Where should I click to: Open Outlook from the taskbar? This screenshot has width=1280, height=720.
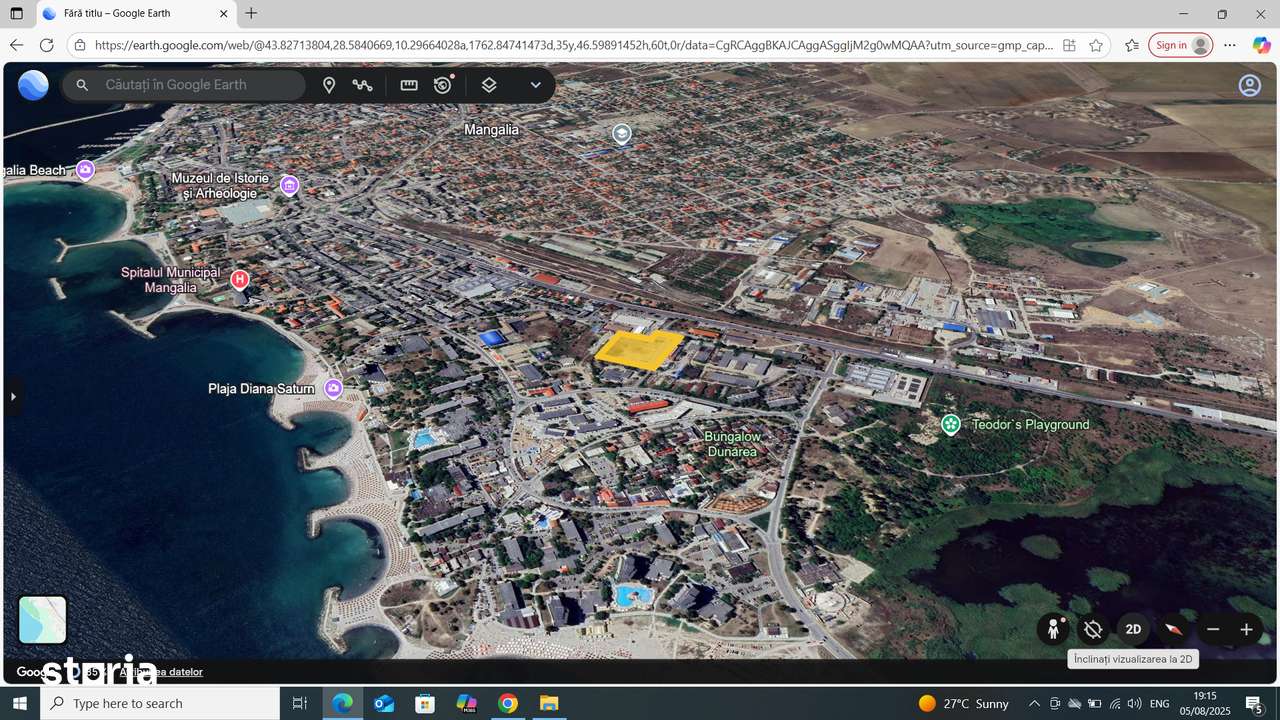point(384,703)
